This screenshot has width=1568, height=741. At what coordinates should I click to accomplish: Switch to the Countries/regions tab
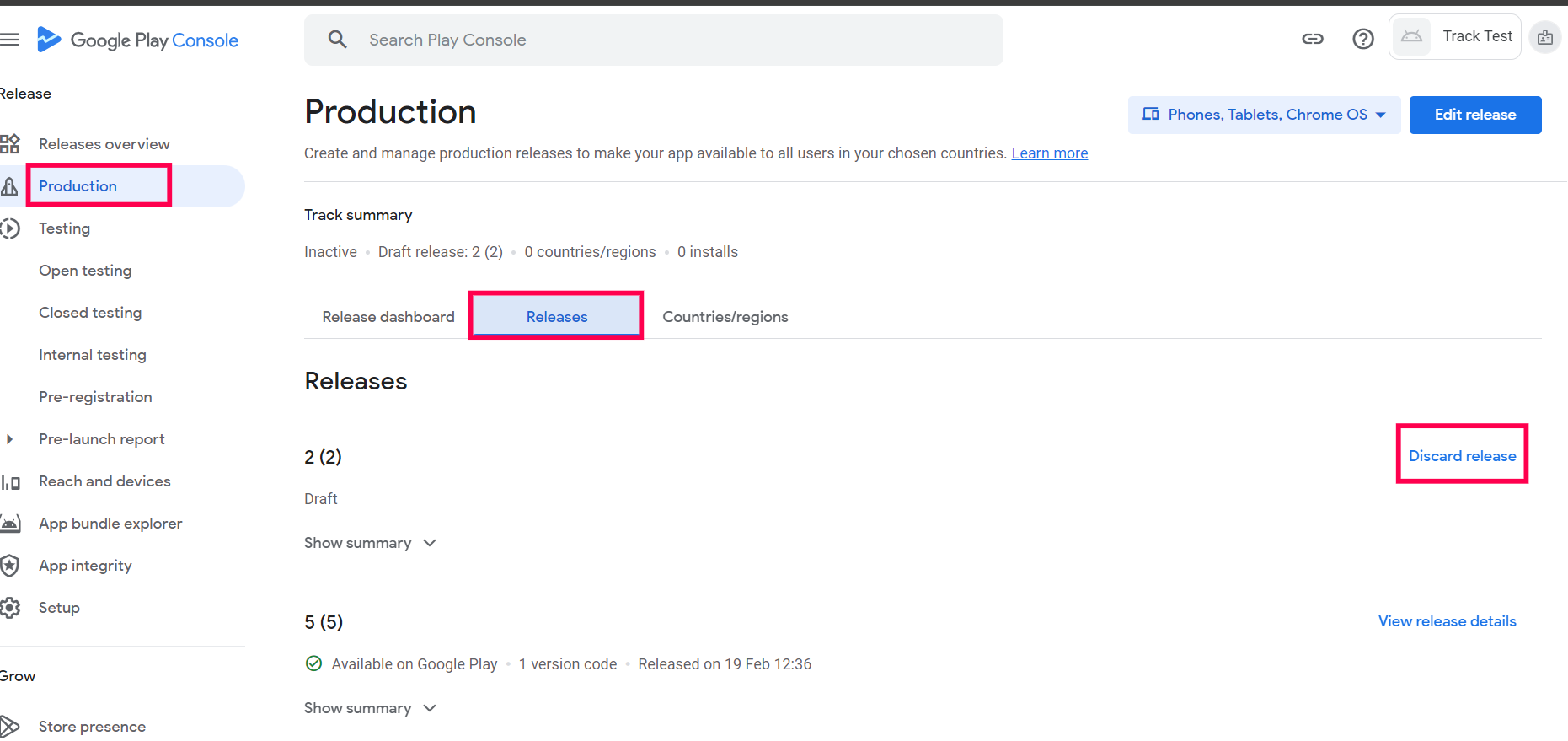(x=725, y=317)
